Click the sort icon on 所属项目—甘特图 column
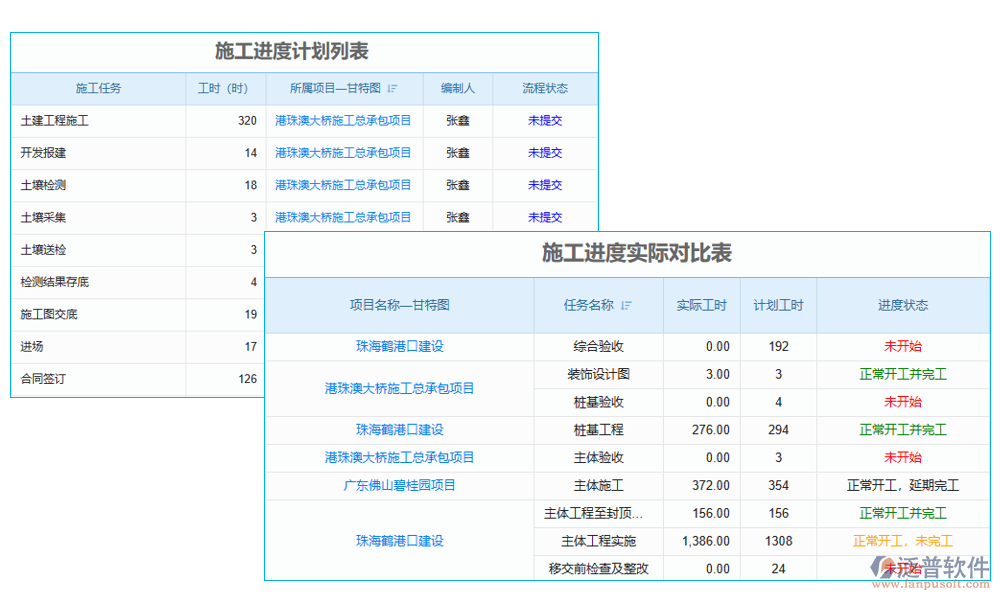This screenshot has height=600, width=1000. pos(392,88)
